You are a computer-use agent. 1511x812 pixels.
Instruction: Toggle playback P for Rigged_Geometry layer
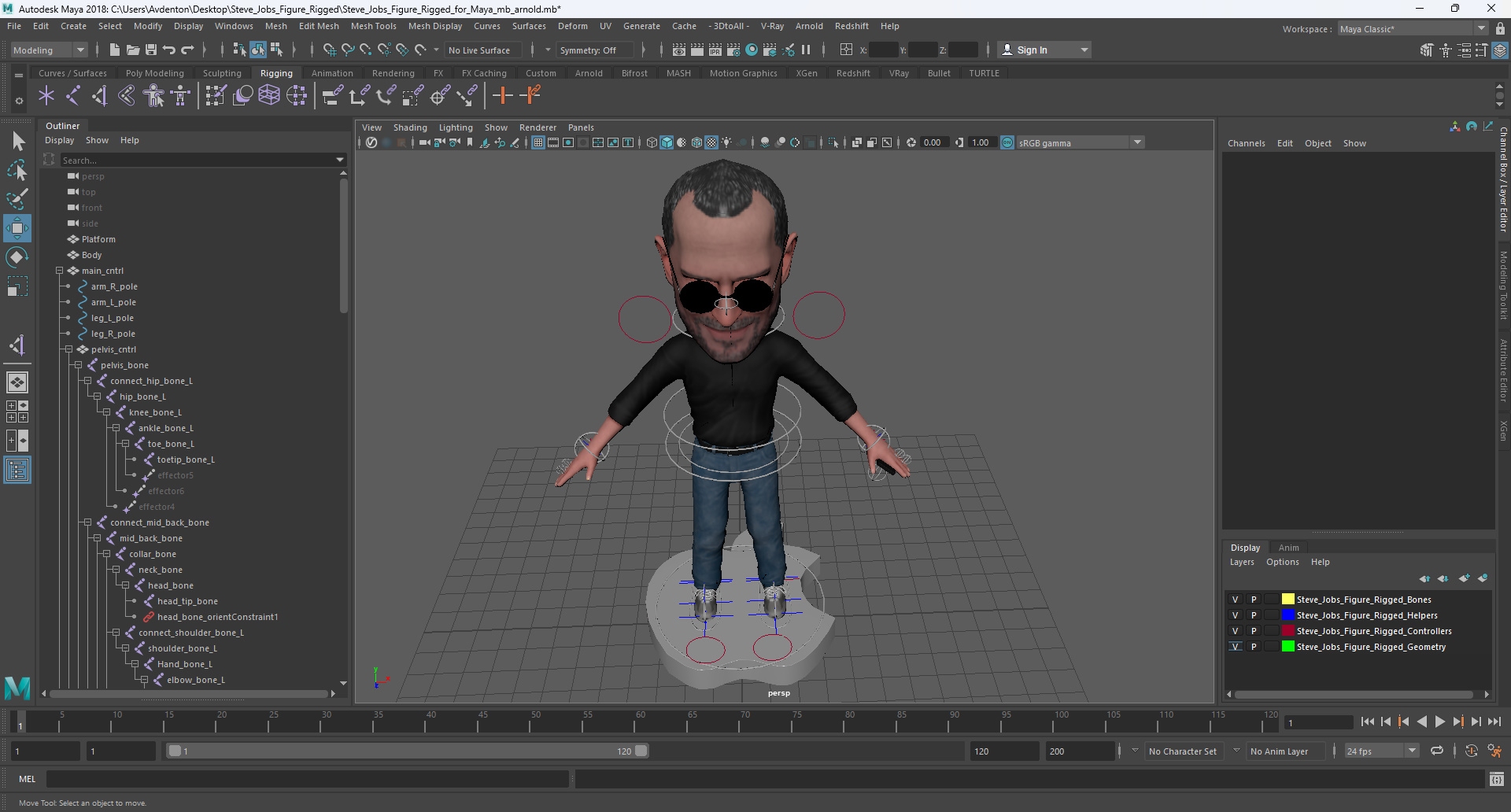pyautogui.click(x=1254, y=647)
